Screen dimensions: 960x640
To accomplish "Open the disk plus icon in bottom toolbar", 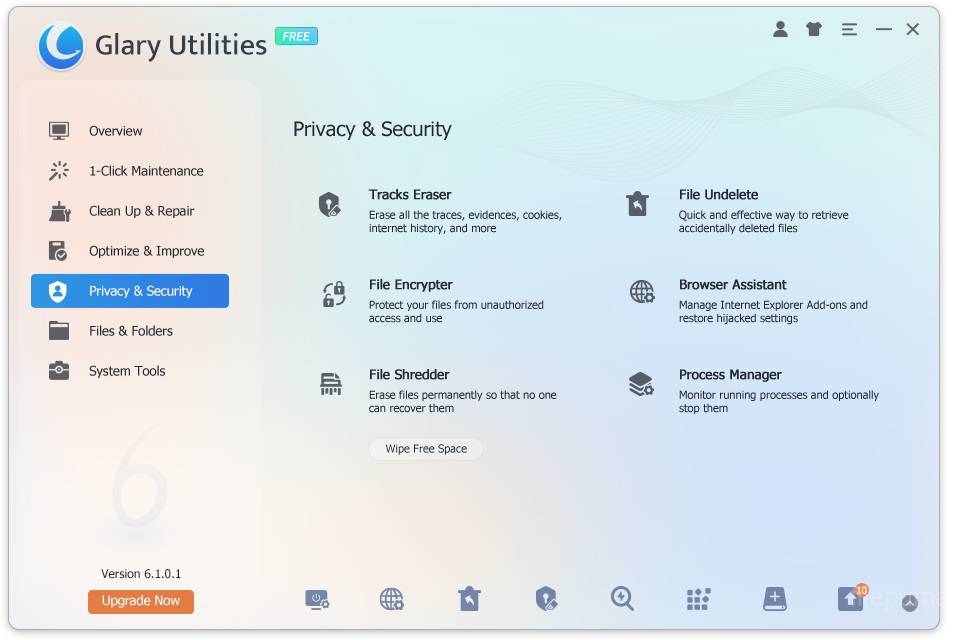I will coord(774,599).
